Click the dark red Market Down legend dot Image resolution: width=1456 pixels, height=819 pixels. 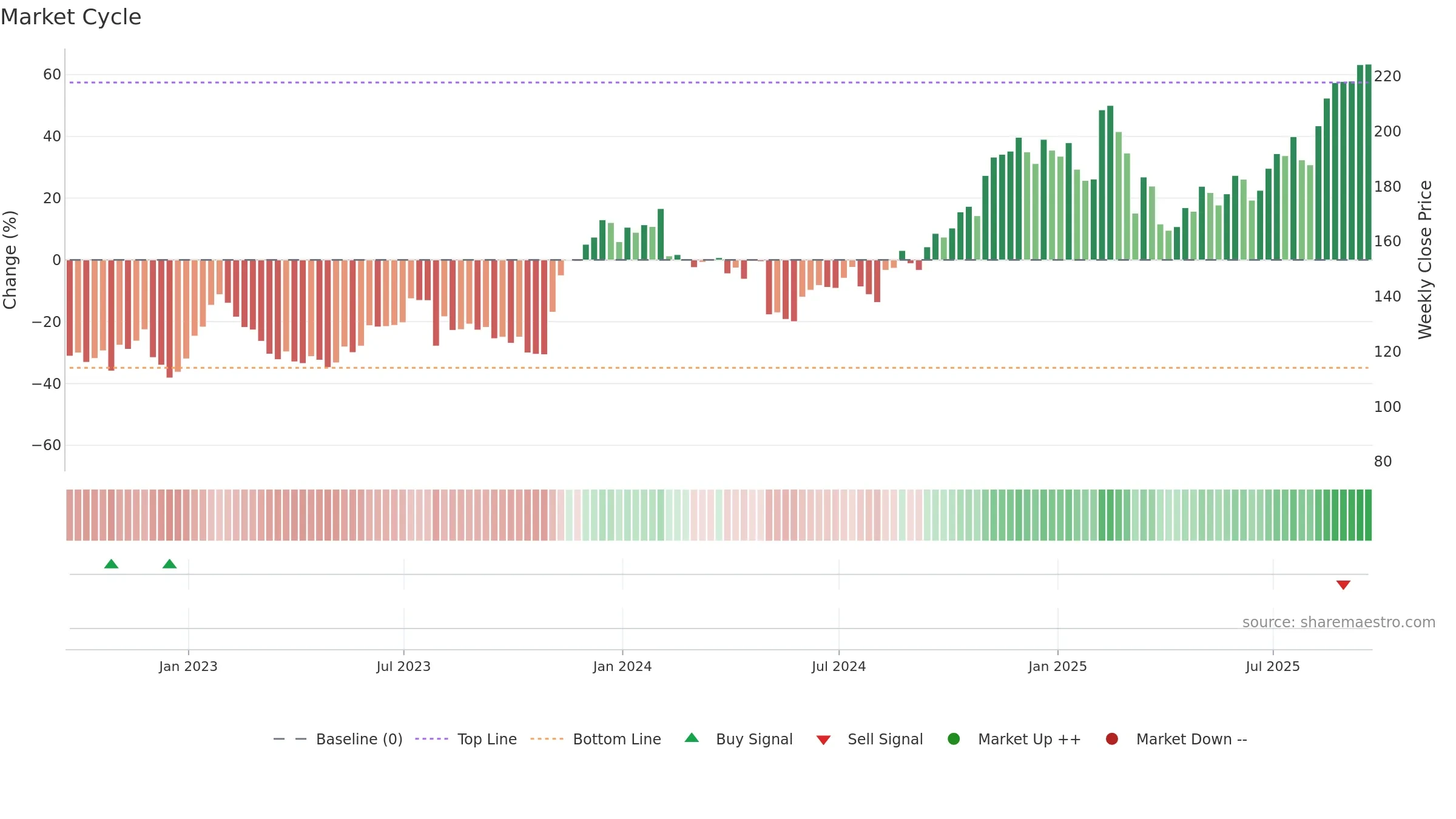(1112, 739)
